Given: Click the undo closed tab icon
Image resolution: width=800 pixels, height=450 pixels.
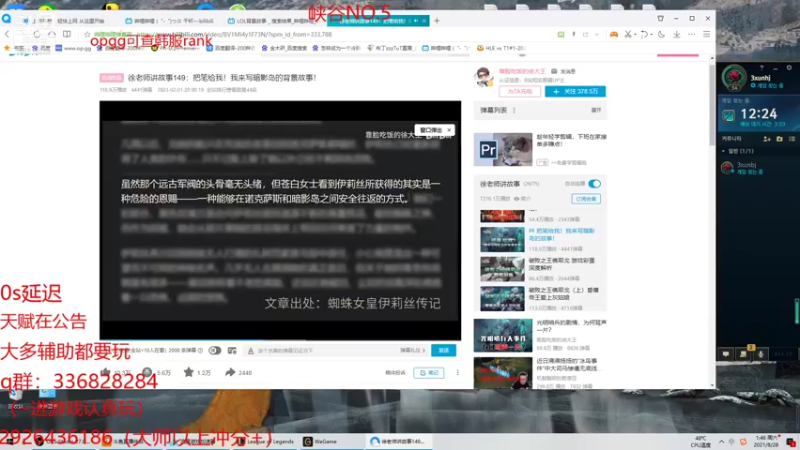Looking at the screenshot, I should (644, 34).
